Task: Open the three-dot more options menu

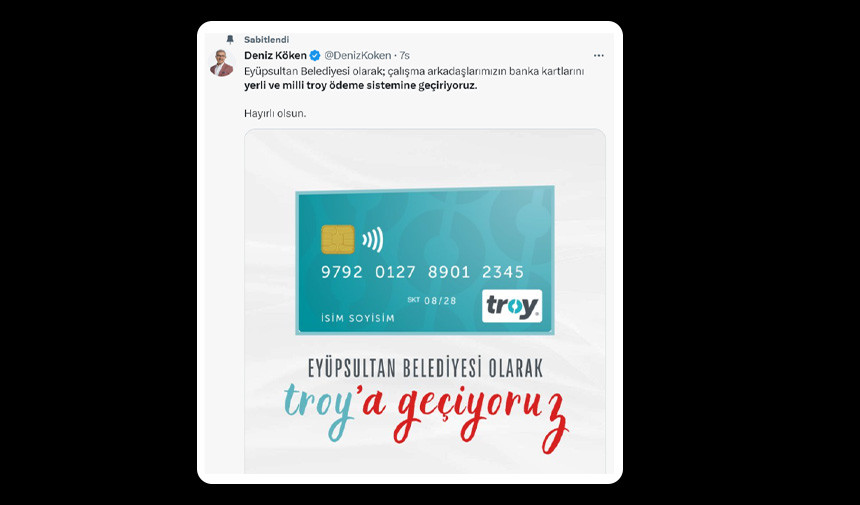Action: point(598,55)
